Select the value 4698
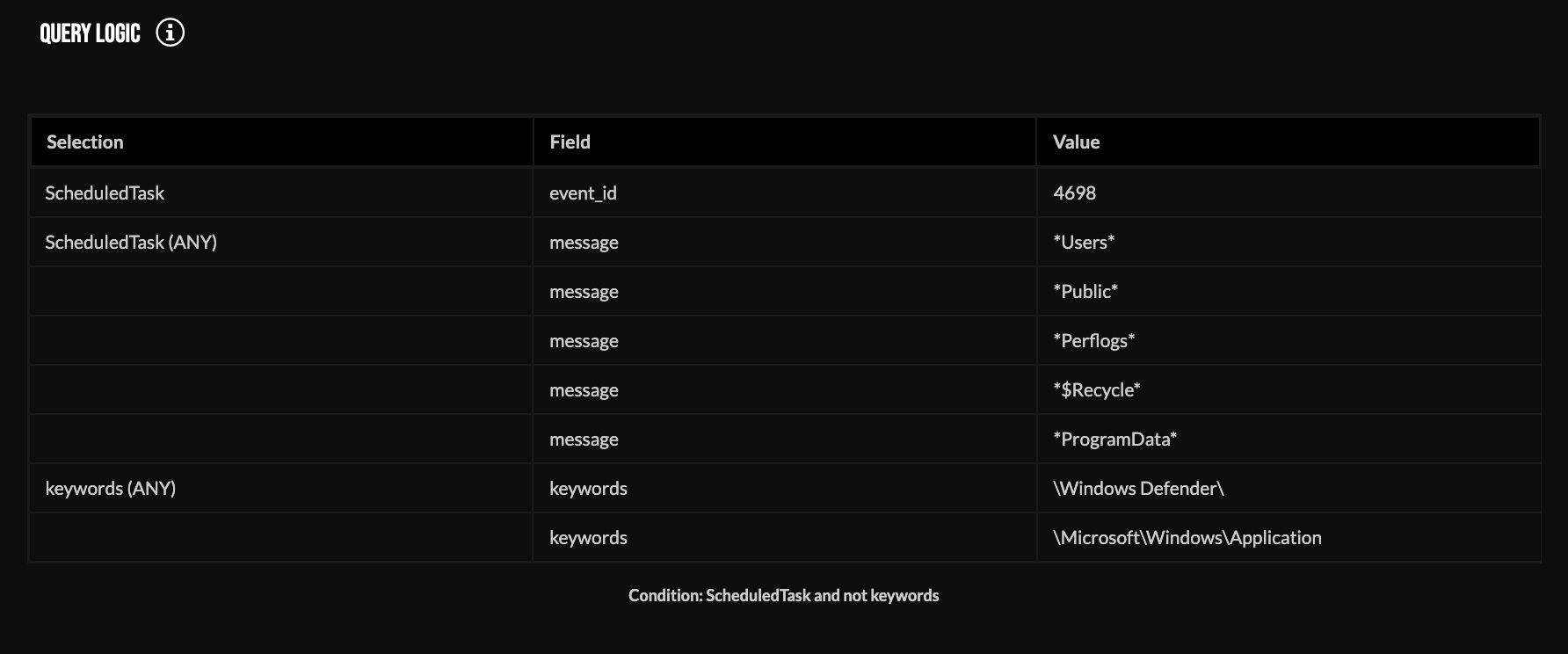1568x654 pixels. click(x=1074, y=193)
